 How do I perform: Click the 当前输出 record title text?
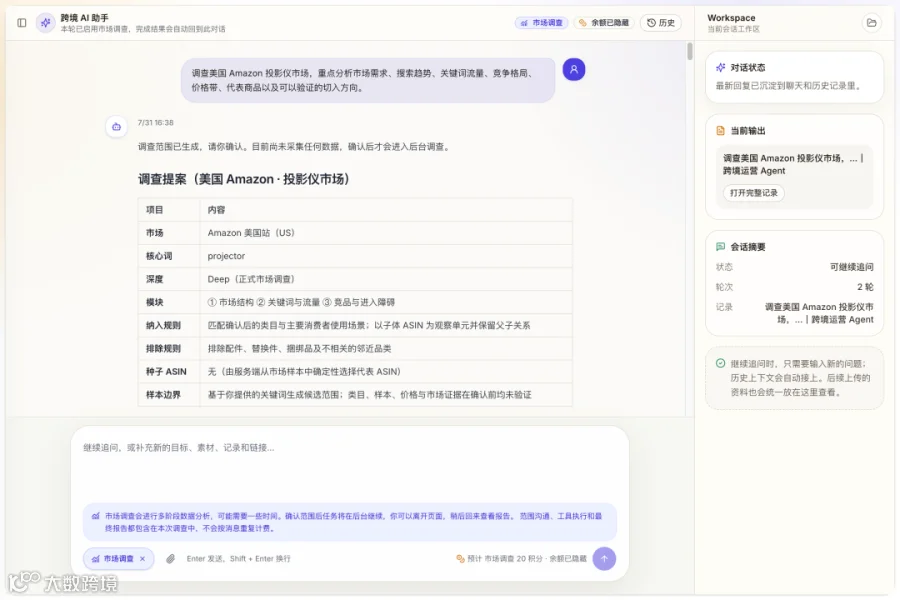(793, 164)
